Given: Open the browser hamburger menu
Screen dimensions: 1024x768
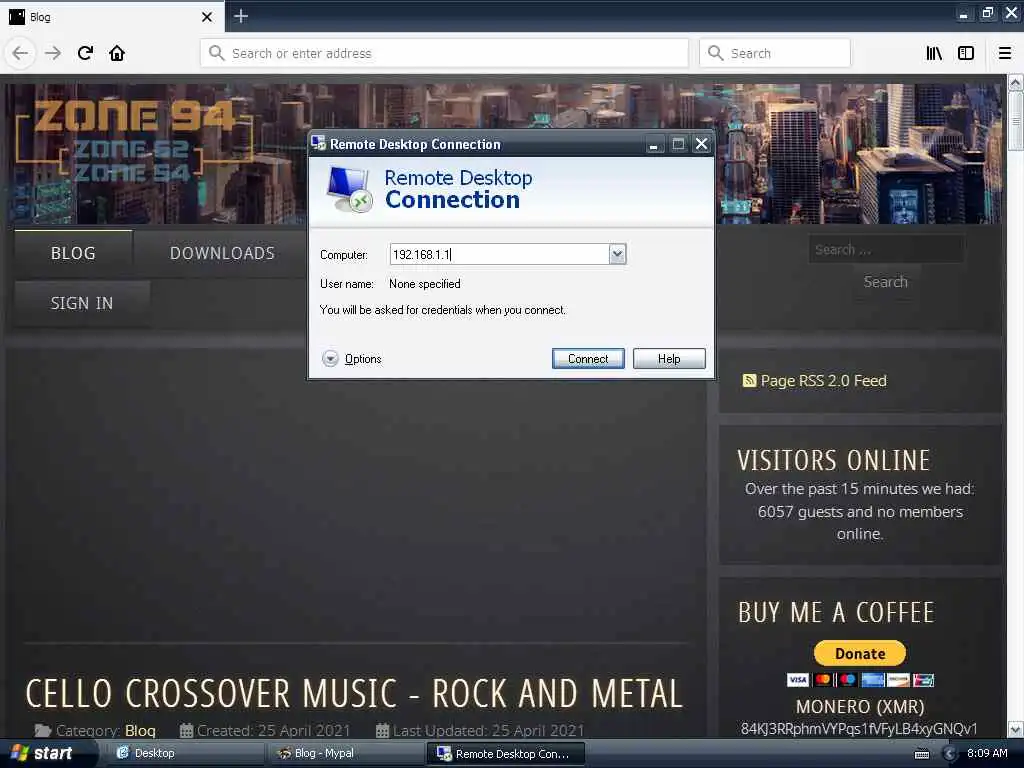Looking at the screenshot, I should pyautogui.click(x=1004, y=53).
